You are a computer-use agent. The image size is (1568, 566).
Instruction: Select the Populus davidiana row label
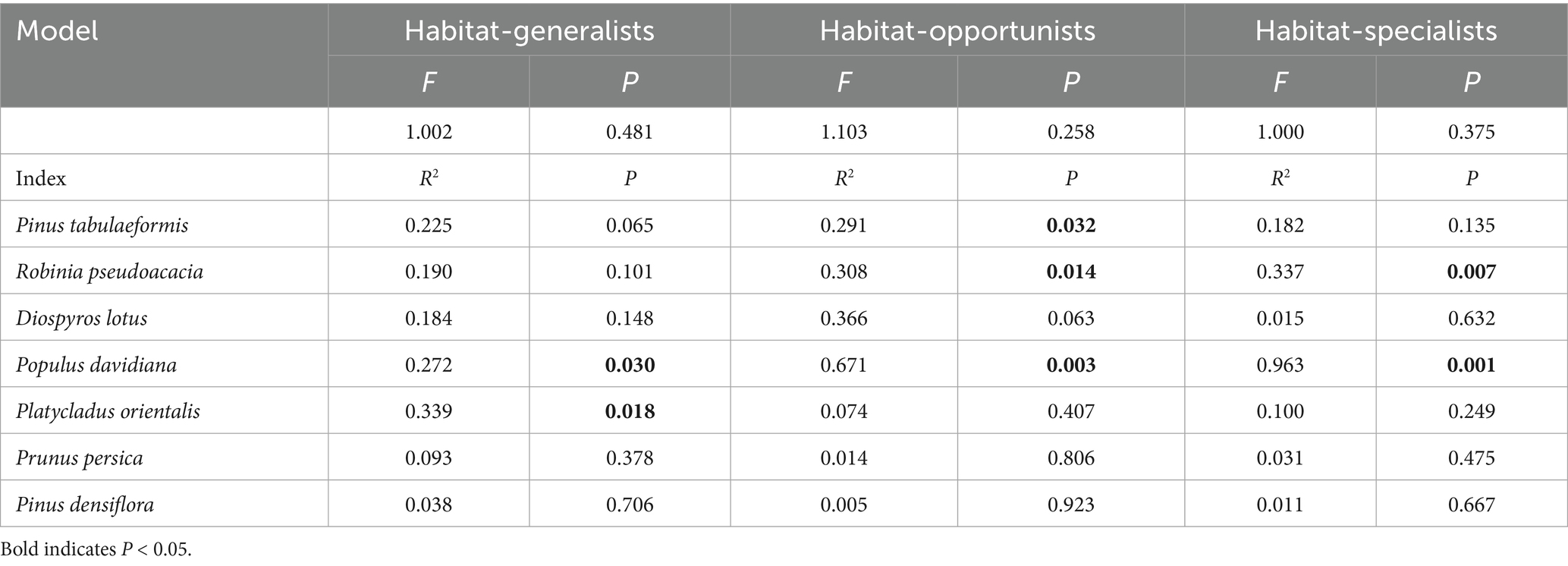tap(96, 365)
